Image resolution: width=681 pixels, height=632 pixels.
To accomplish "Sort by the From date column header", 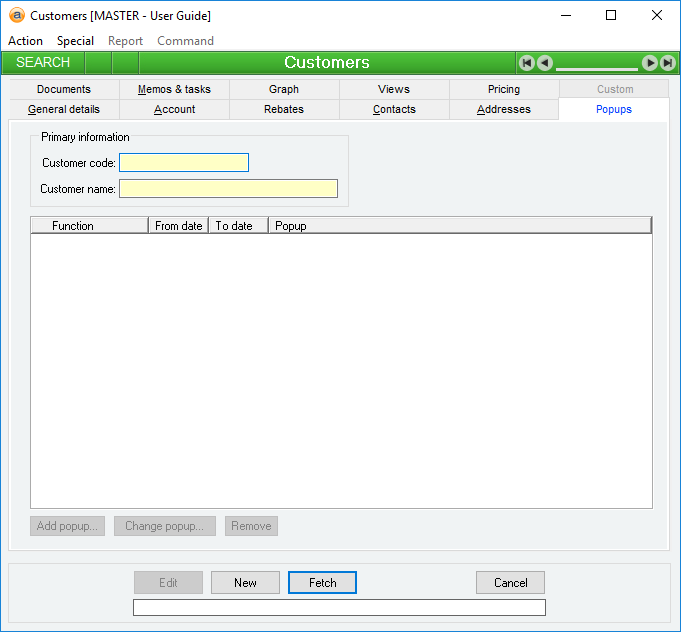I will [x=178, y=226].
